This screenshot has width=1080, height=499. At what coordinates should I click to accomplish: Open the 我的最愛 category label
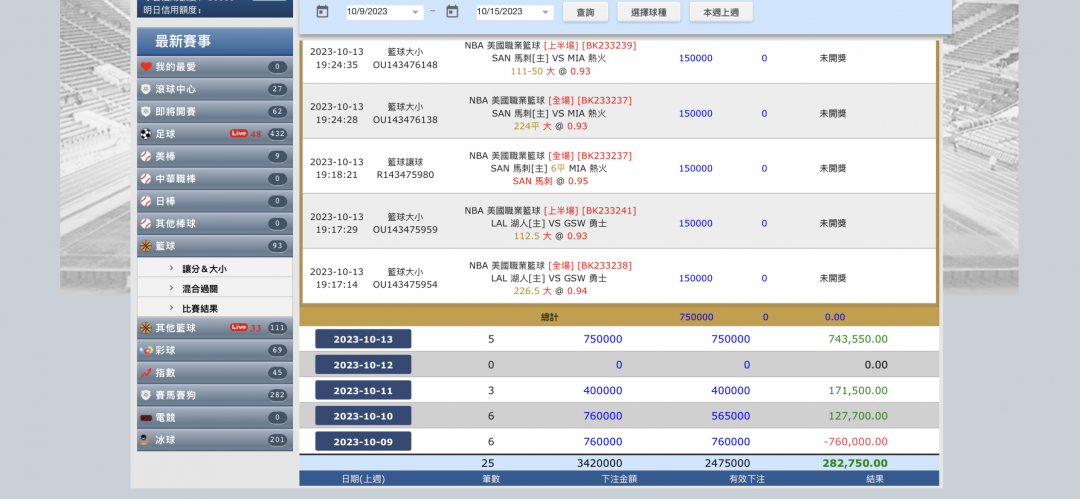pyautogui.click(x=175, y=67)
